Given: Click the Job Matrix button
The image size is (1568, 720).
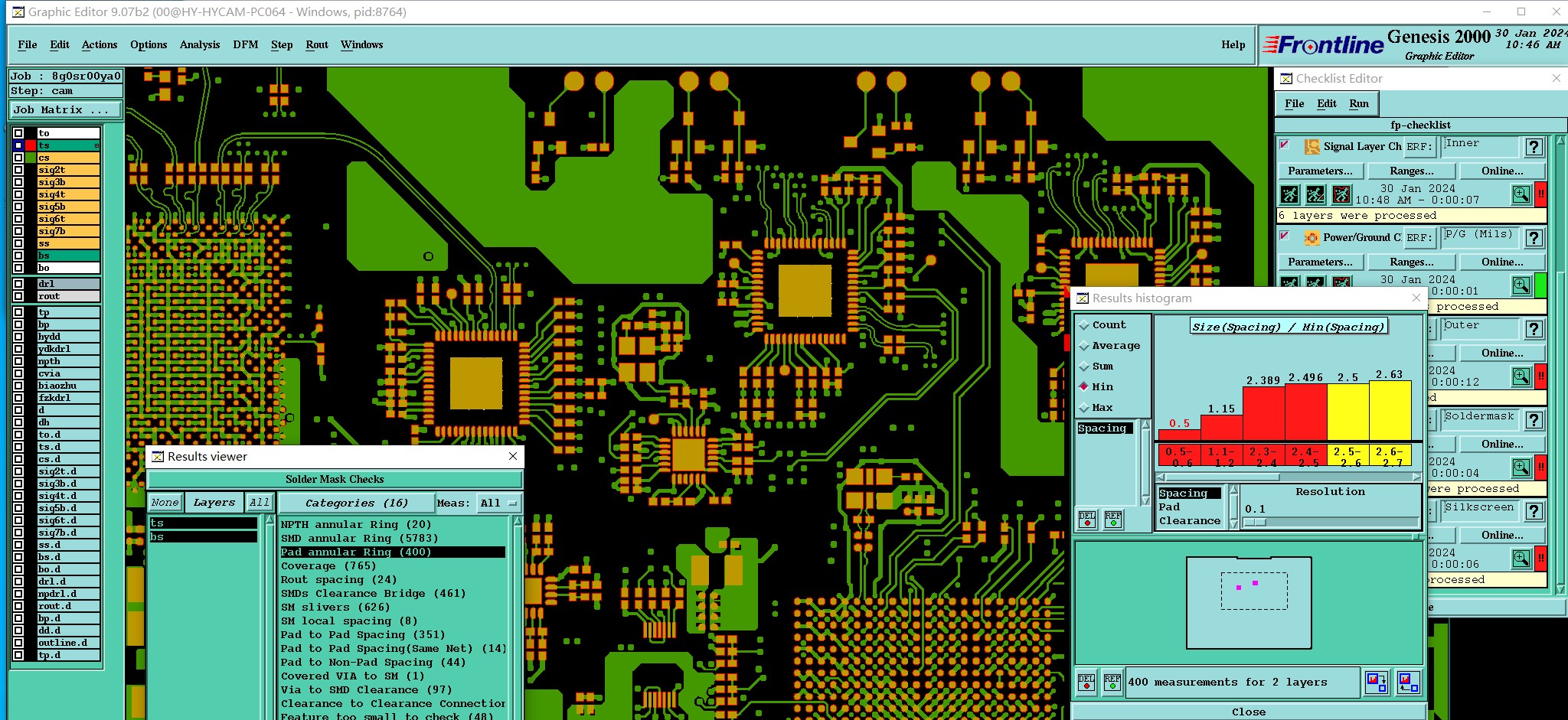Looking at the screenshot, I should click(66, 110).
